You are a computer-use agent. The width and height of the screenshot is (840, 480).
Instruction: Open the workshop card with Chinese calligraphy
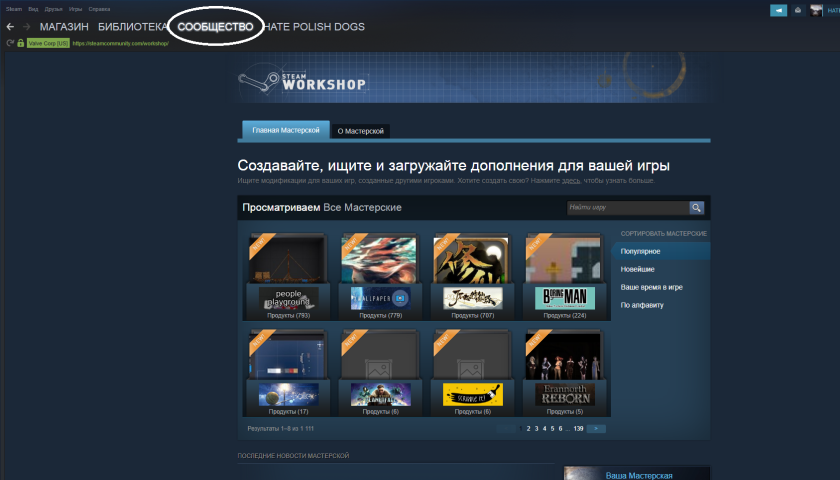tap(472, 276)
